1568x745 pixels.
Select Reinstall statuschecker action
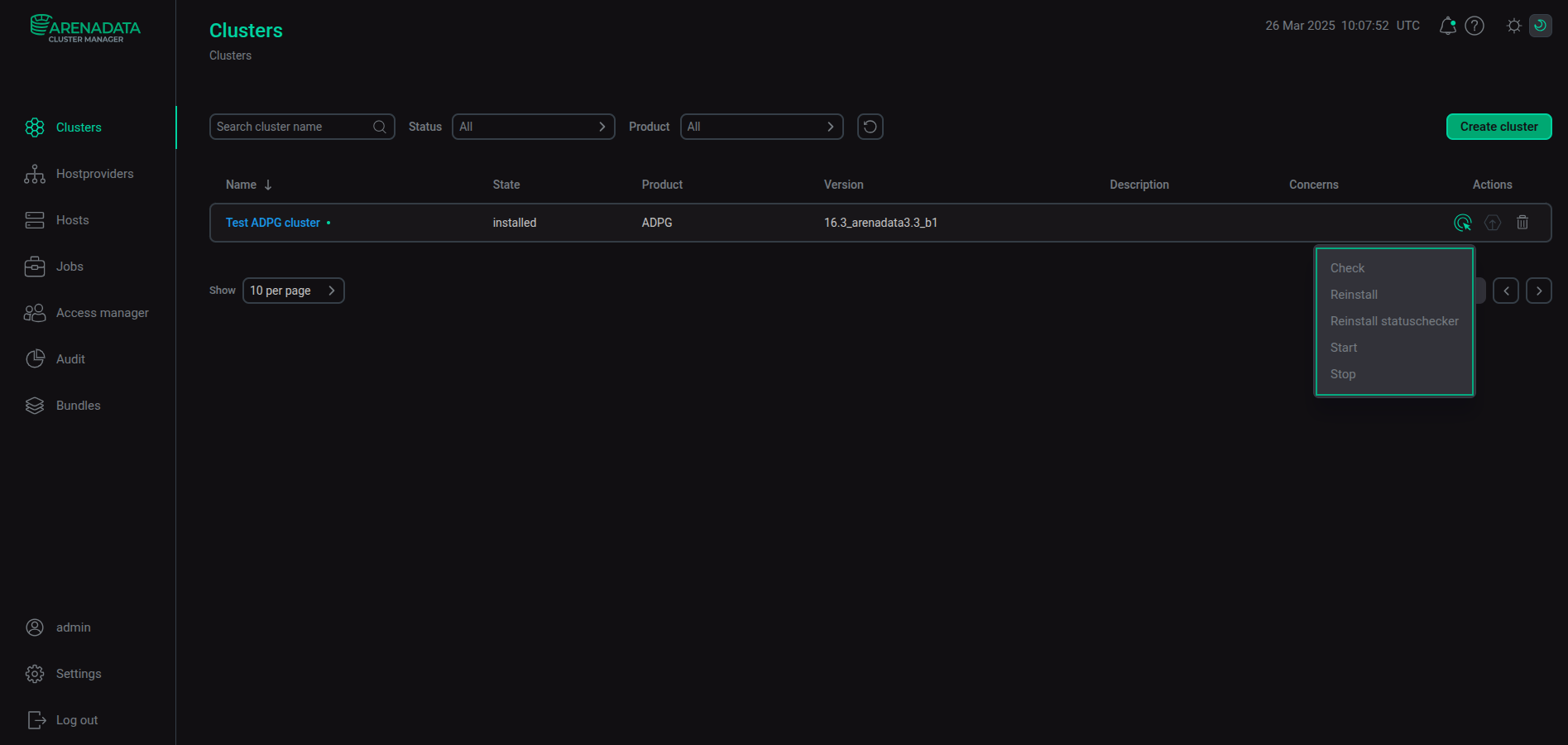click(x=1394, y=321)
